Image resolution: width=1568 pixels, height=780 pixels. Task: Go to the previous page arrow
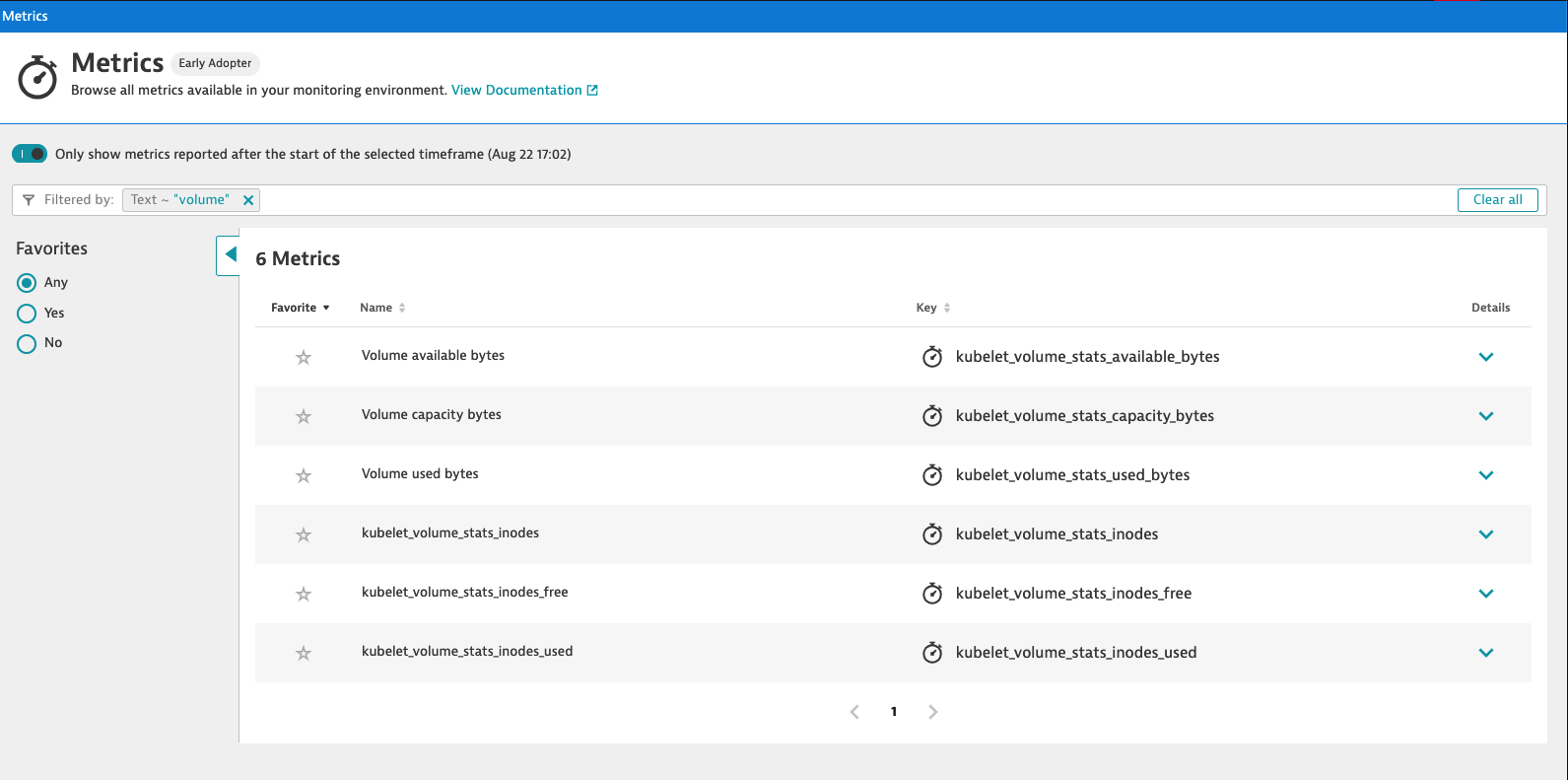point(854,712)
